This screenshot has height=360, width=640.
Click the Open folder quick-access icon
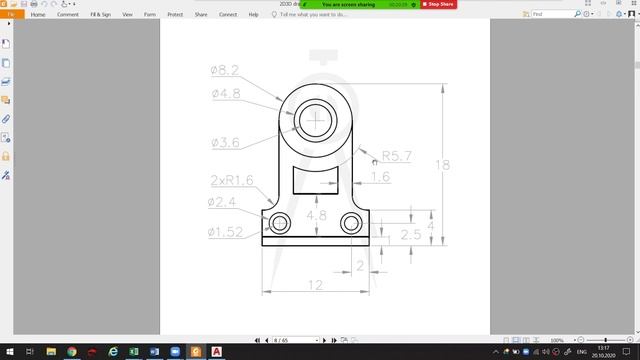[x=13, y=4]
